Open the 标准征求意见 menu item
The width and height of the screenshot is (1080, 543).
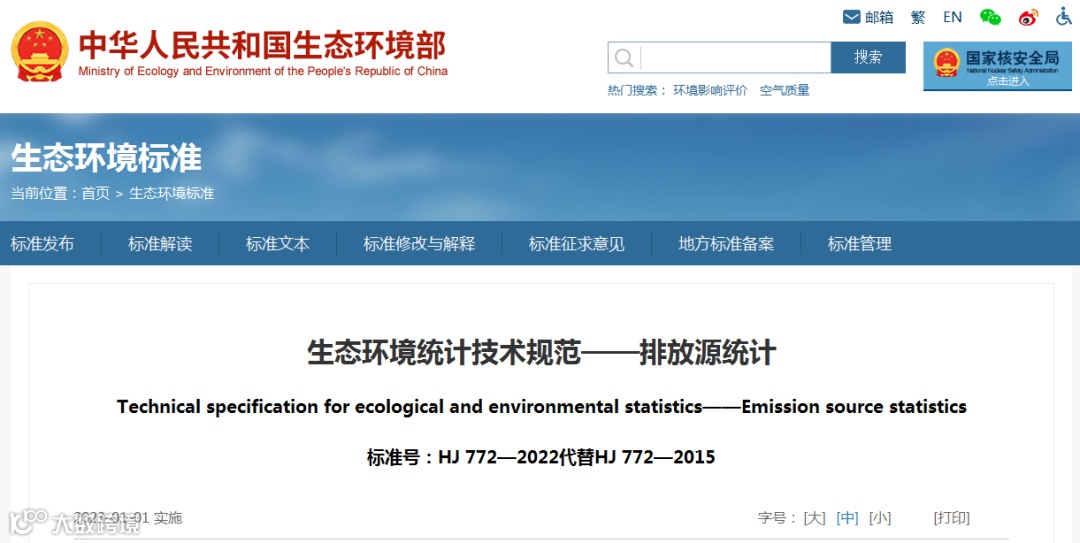(x=577, y=243)
